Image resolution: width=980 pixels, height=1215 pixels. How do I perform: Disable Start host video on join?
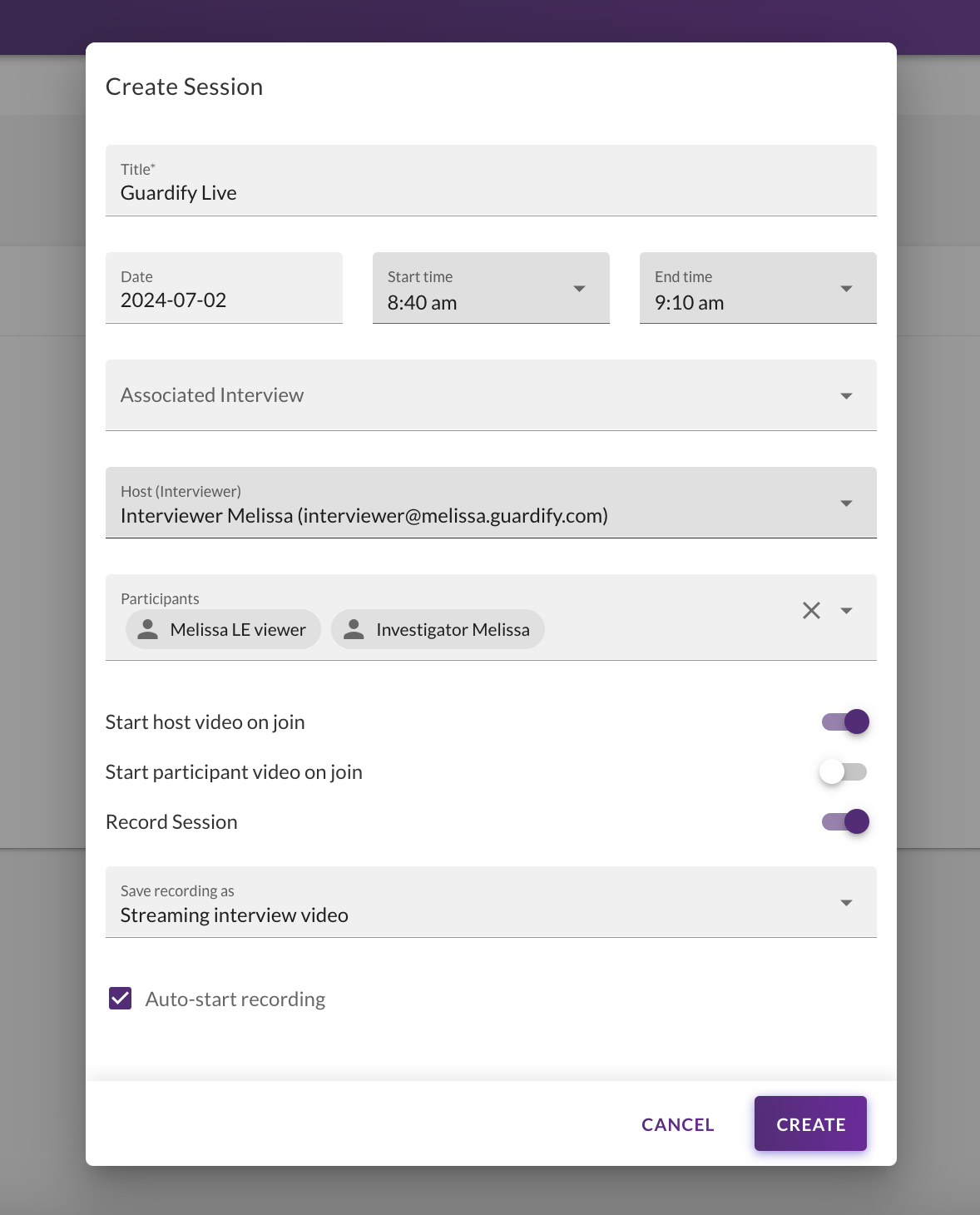[845, 722]
